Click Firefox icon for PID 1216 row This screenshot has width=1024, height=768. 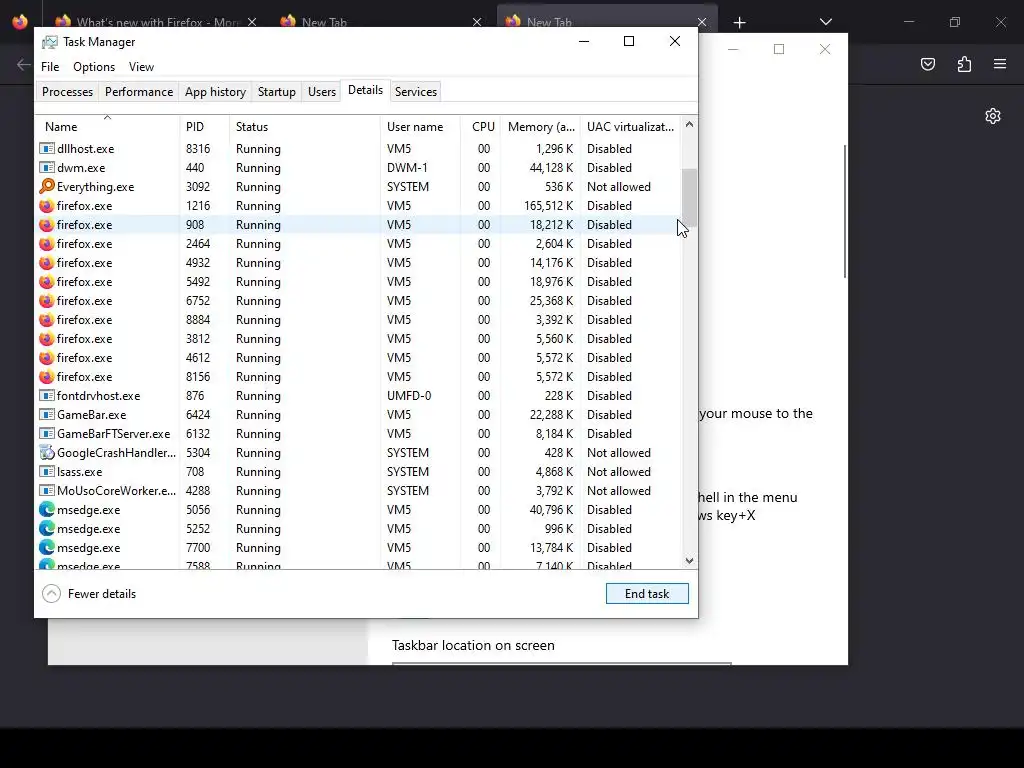tap(46, 206)
